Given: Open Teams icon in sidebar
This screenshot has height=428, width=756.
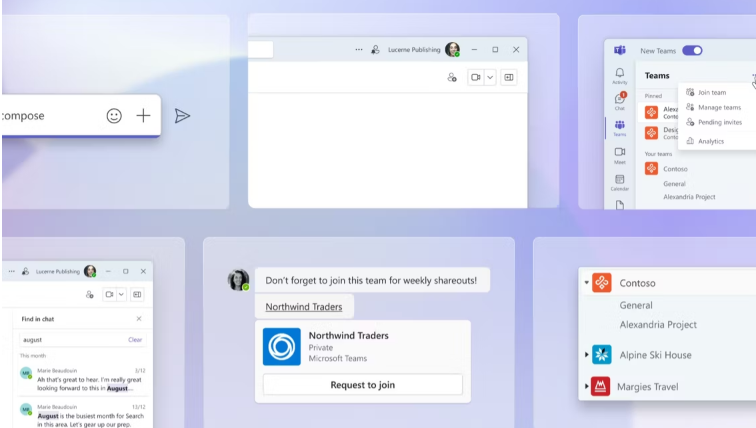Looking at the screenshot, I should (620, 128).
